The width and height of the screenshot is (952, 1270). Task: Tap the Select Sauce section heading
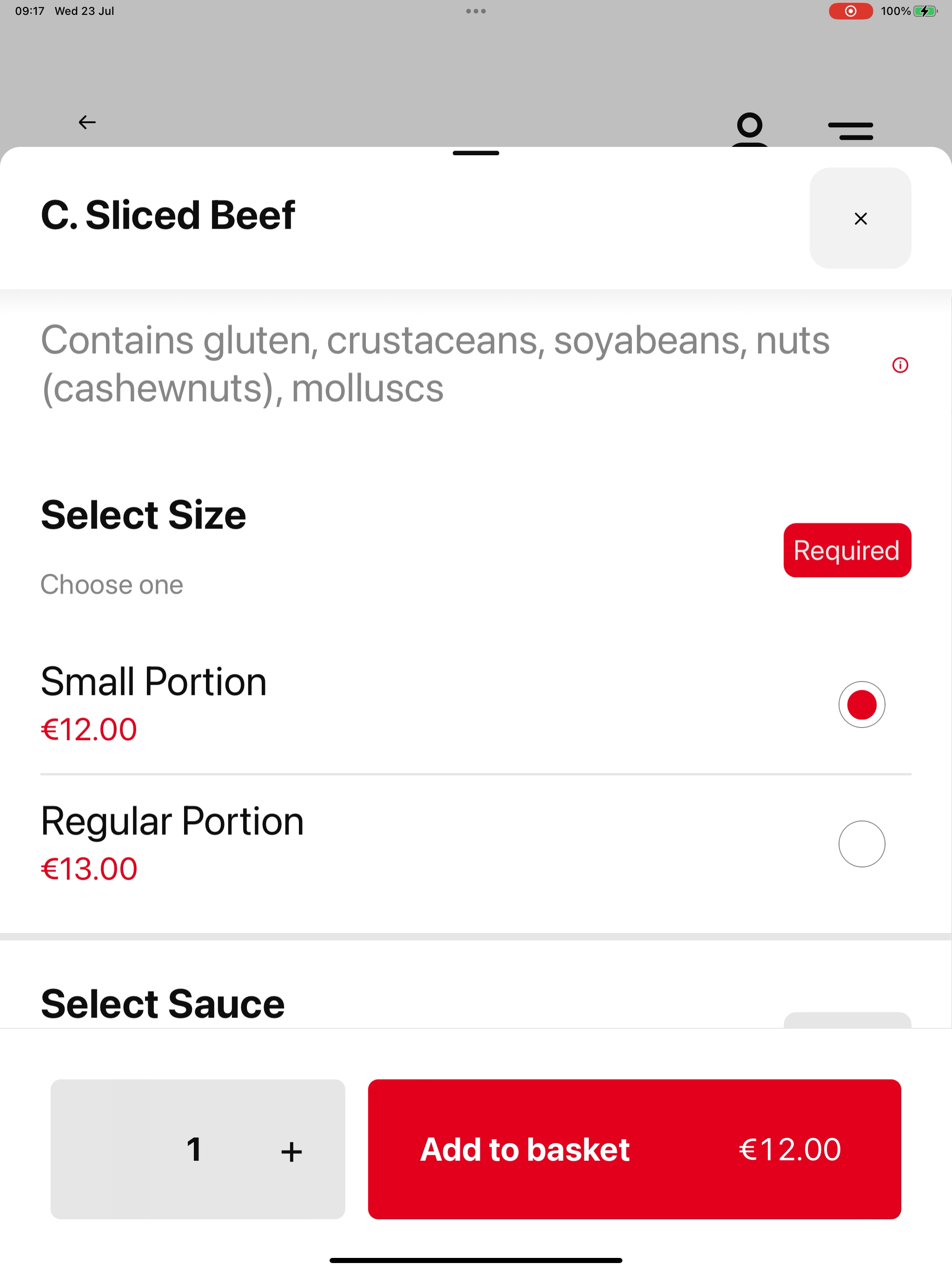[x=163, y=1004]
